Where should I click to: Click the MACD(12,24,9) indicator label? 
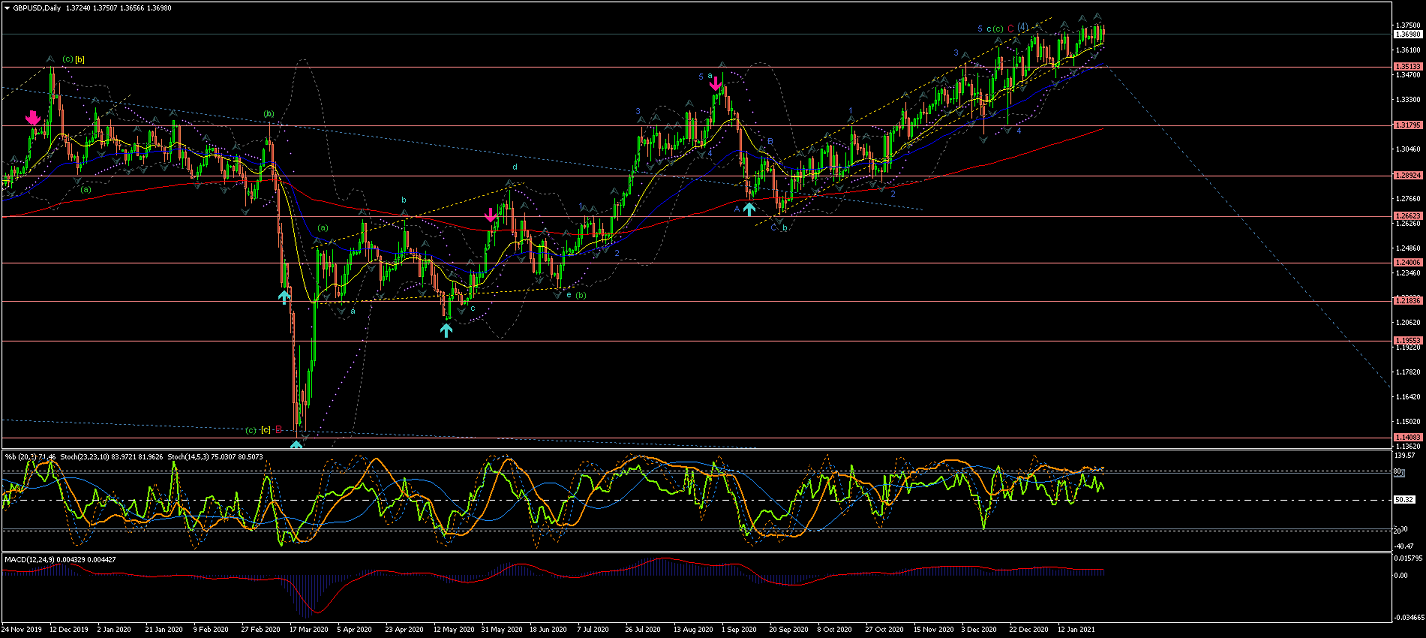30,557
